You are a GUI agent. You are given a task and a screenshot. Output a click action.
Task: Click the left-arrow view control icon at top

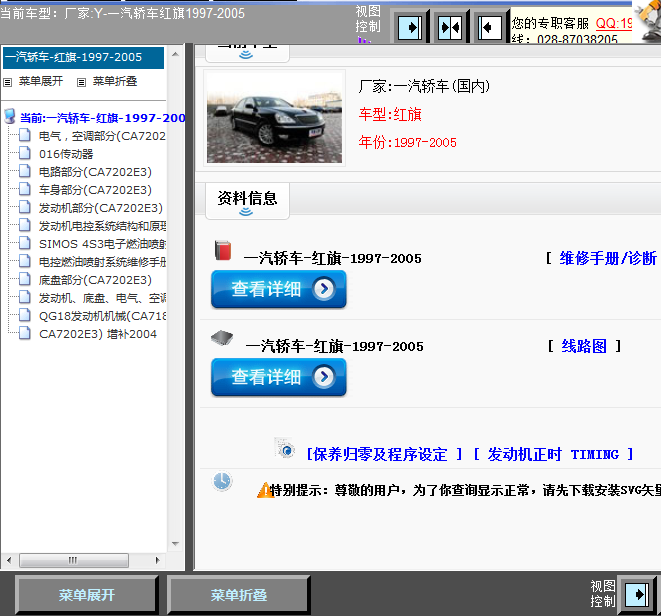[489, 27]
